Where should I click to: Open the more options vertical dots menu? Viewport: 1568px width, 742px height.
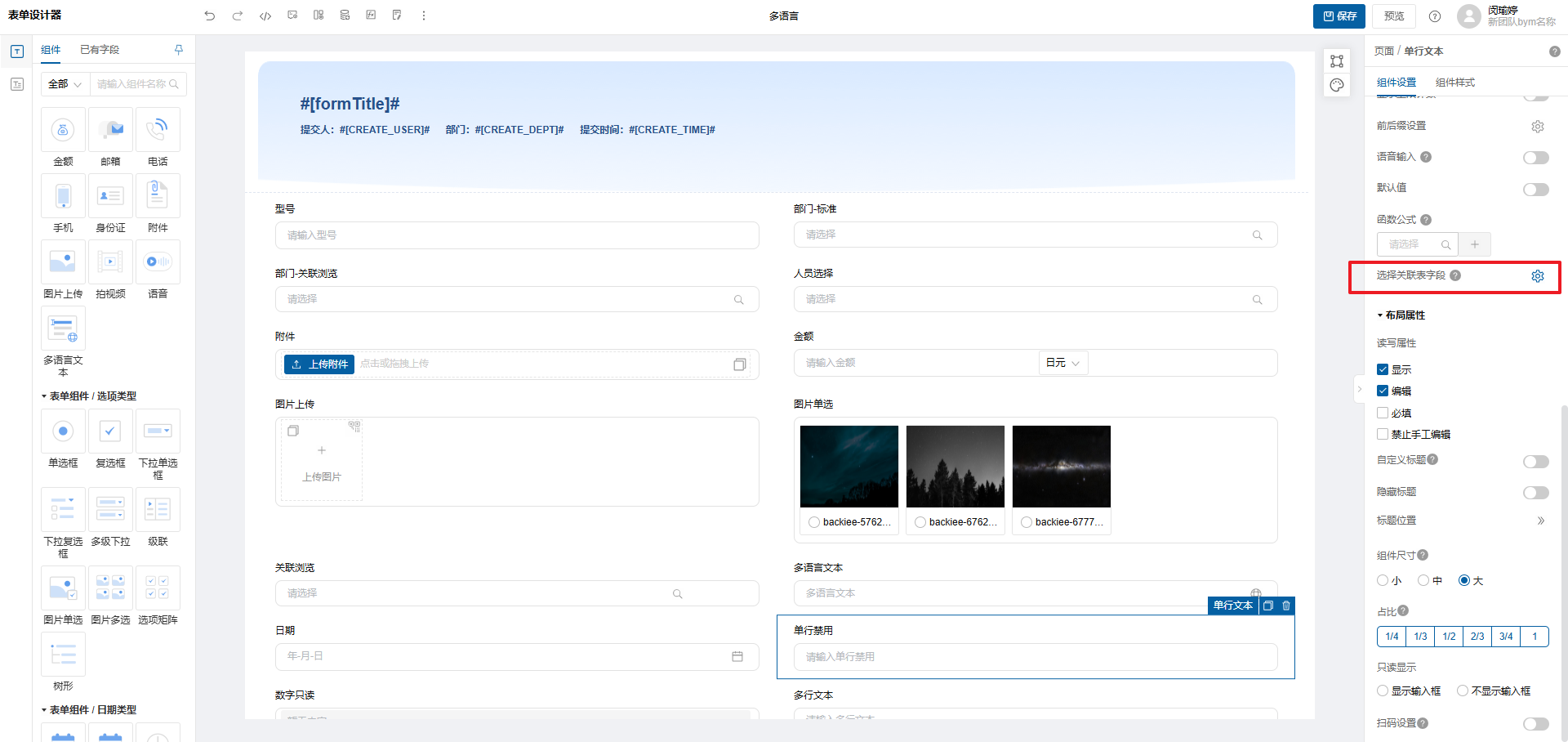[423, 16]
